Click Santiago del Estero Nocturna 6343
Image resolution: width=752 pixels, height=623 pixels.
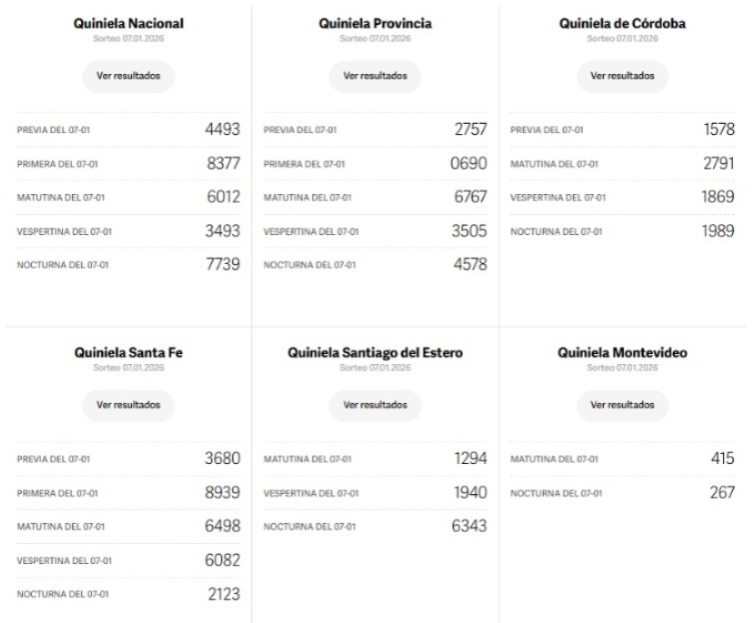[x=468, y=526]
